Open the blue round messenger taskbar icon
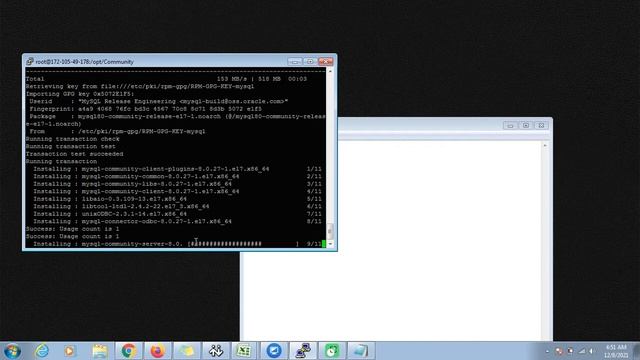640x360 pixels. click(274, 351)
